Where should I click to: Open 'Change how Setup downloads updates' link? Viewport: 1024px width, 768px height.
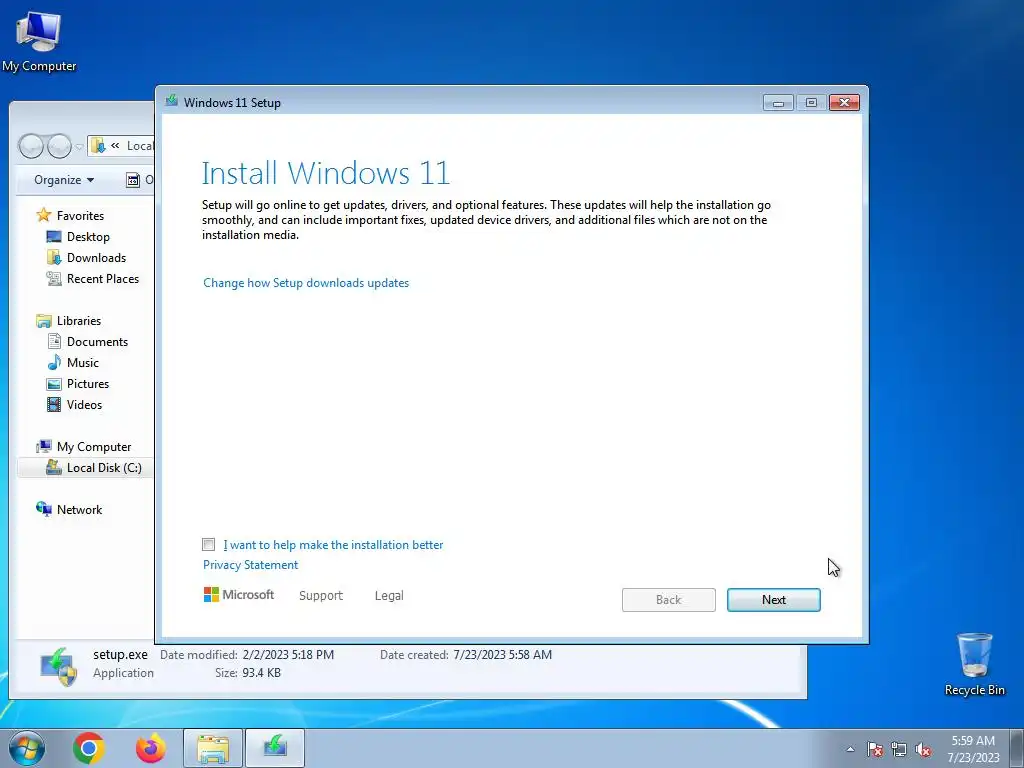tap(306, 283)
